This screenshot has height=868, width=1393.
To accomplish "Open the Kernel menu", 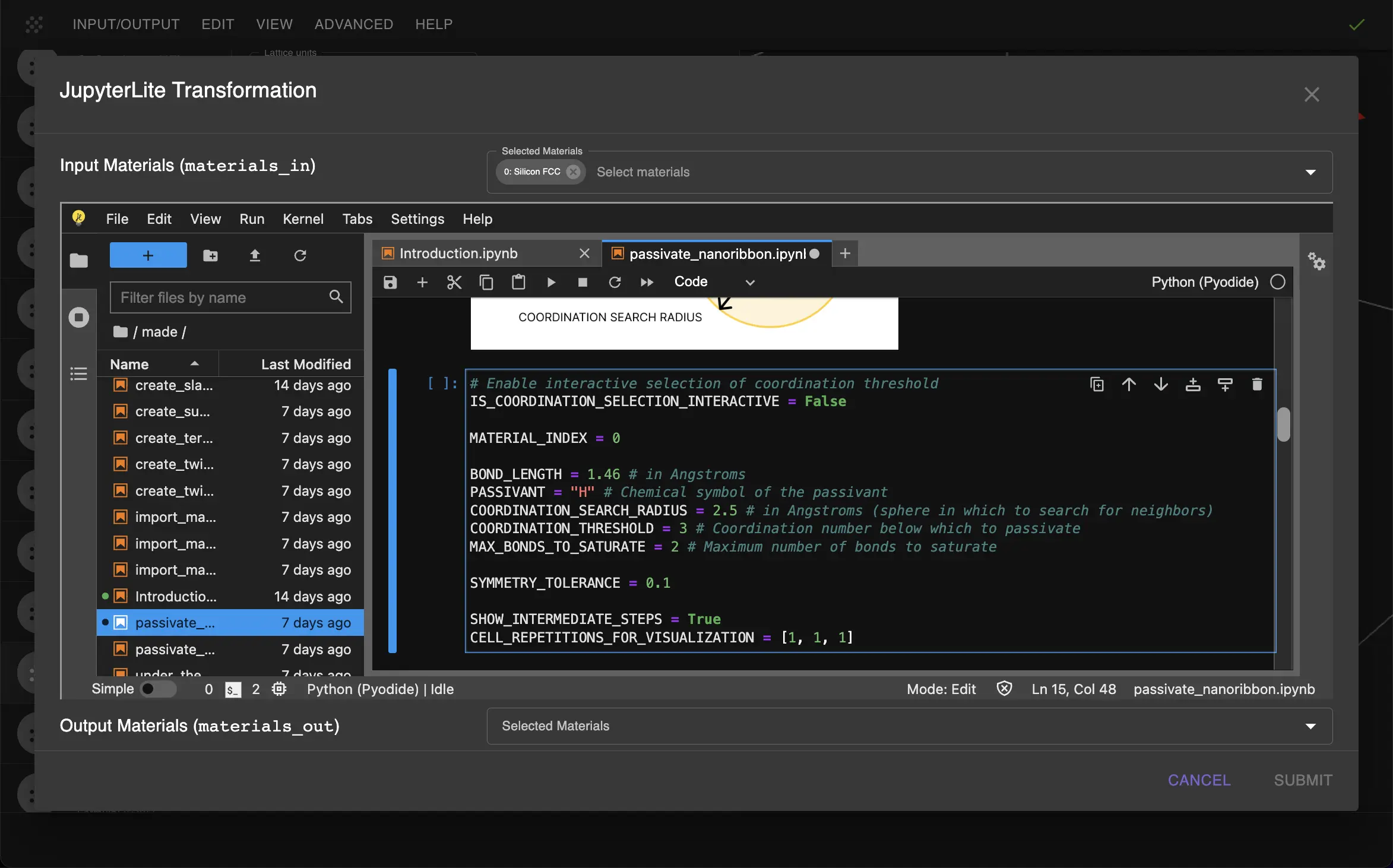I will [x=303, y=219].
